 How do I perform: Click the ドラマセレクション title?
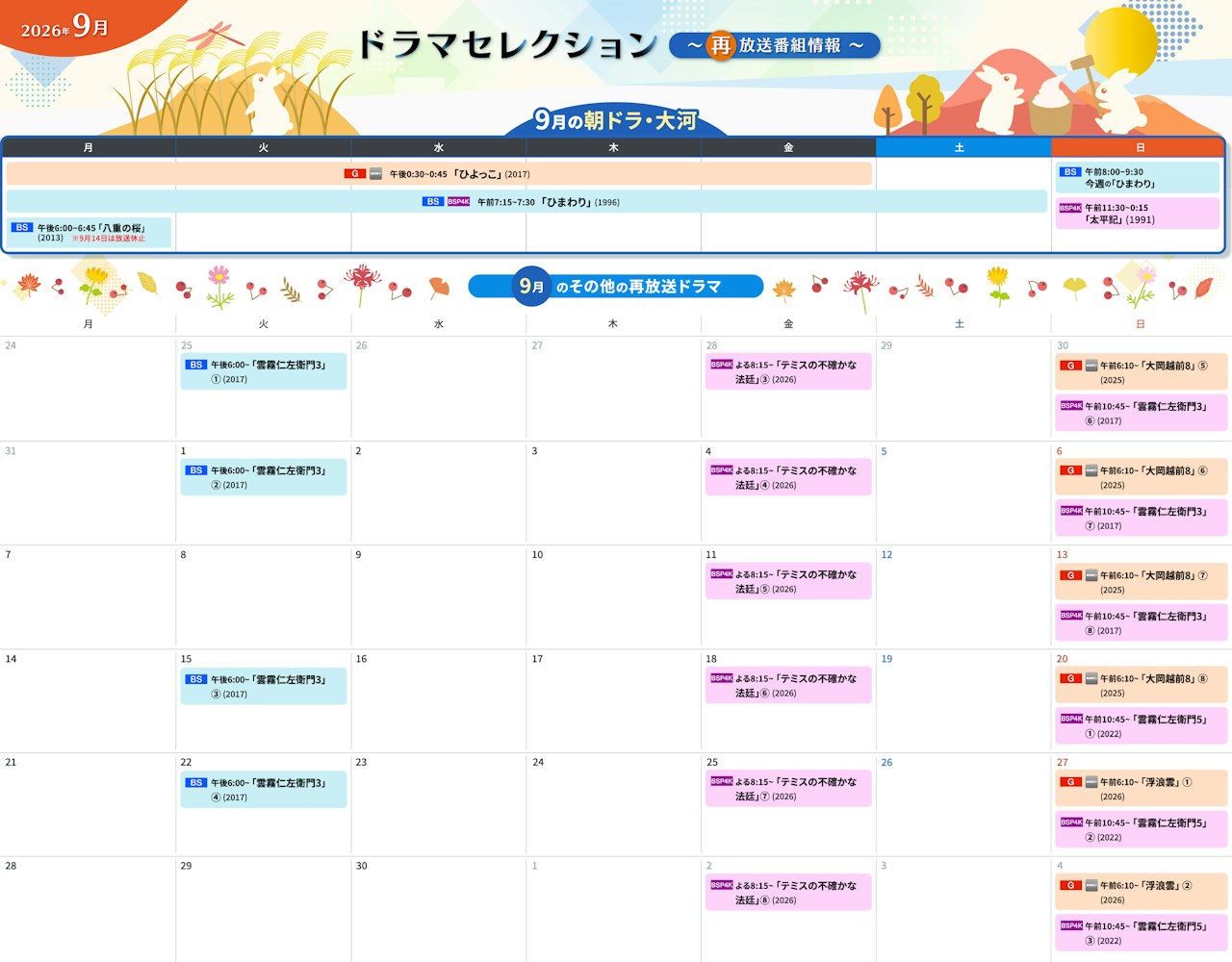507,44
